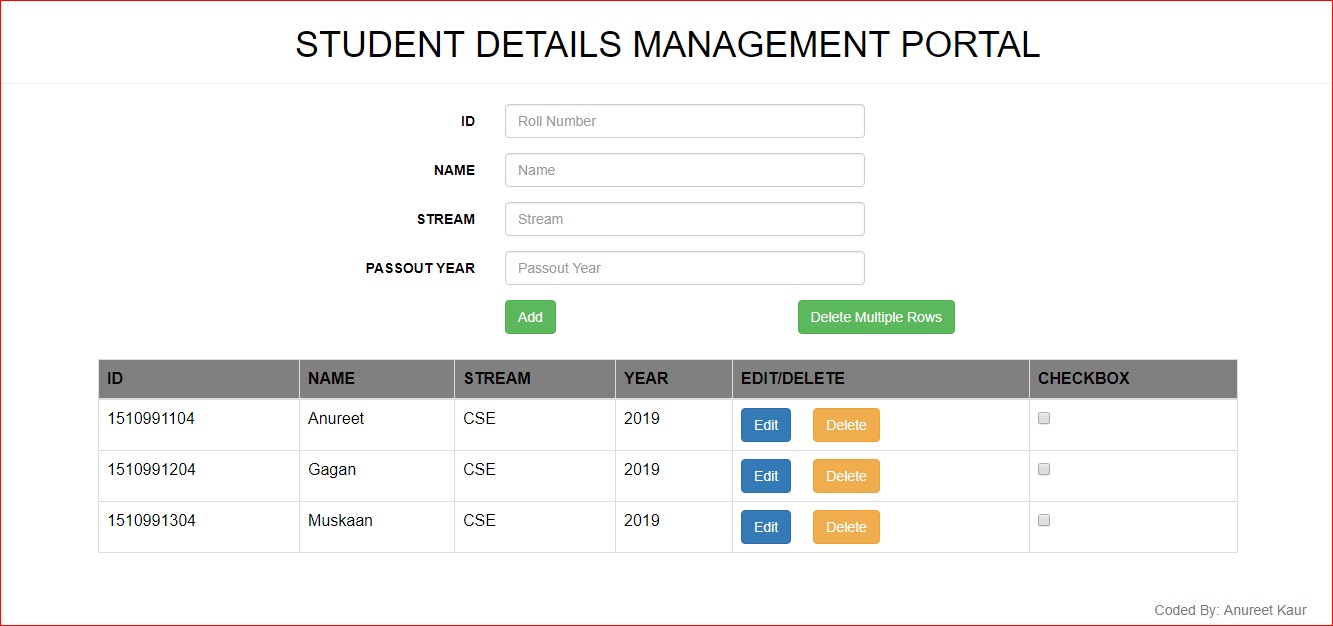
Task: Delete the Anureet student row
Action: [846, 425]
